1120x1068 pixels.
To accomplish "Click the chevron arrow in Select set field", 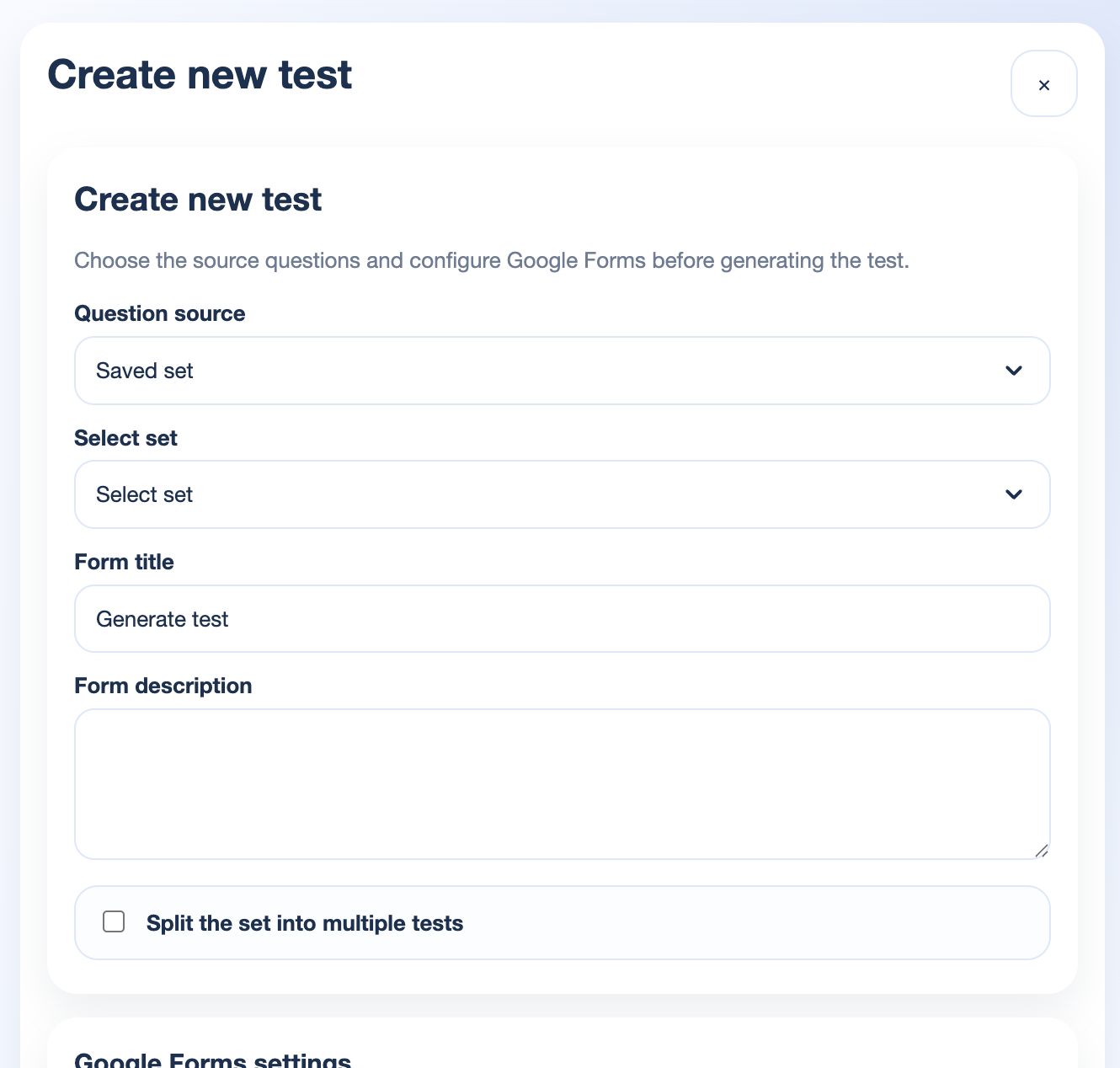I will pos(1014,494).
